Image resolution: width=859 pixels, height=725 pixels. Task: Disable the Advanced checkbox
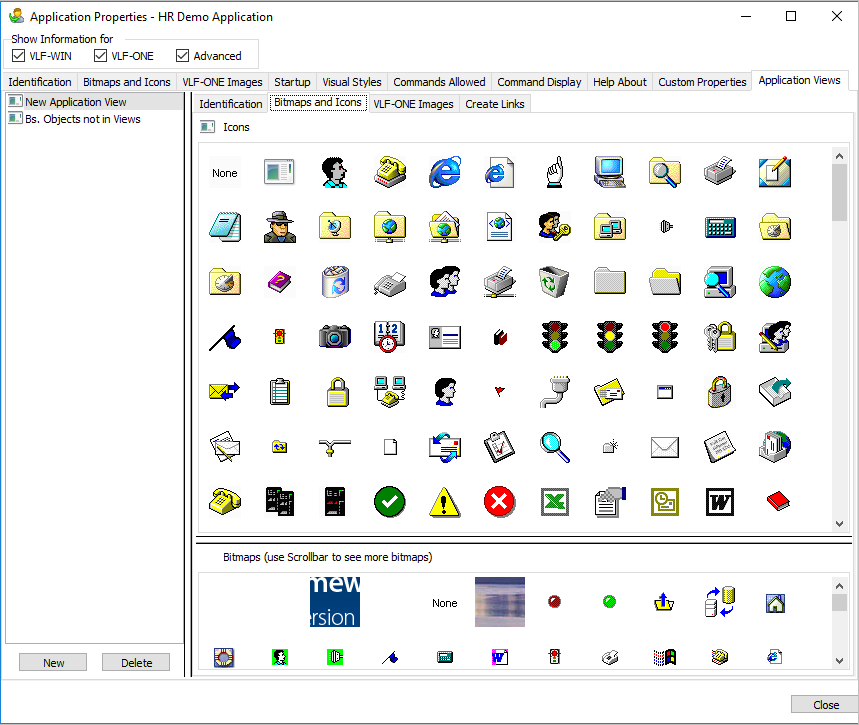182,56
